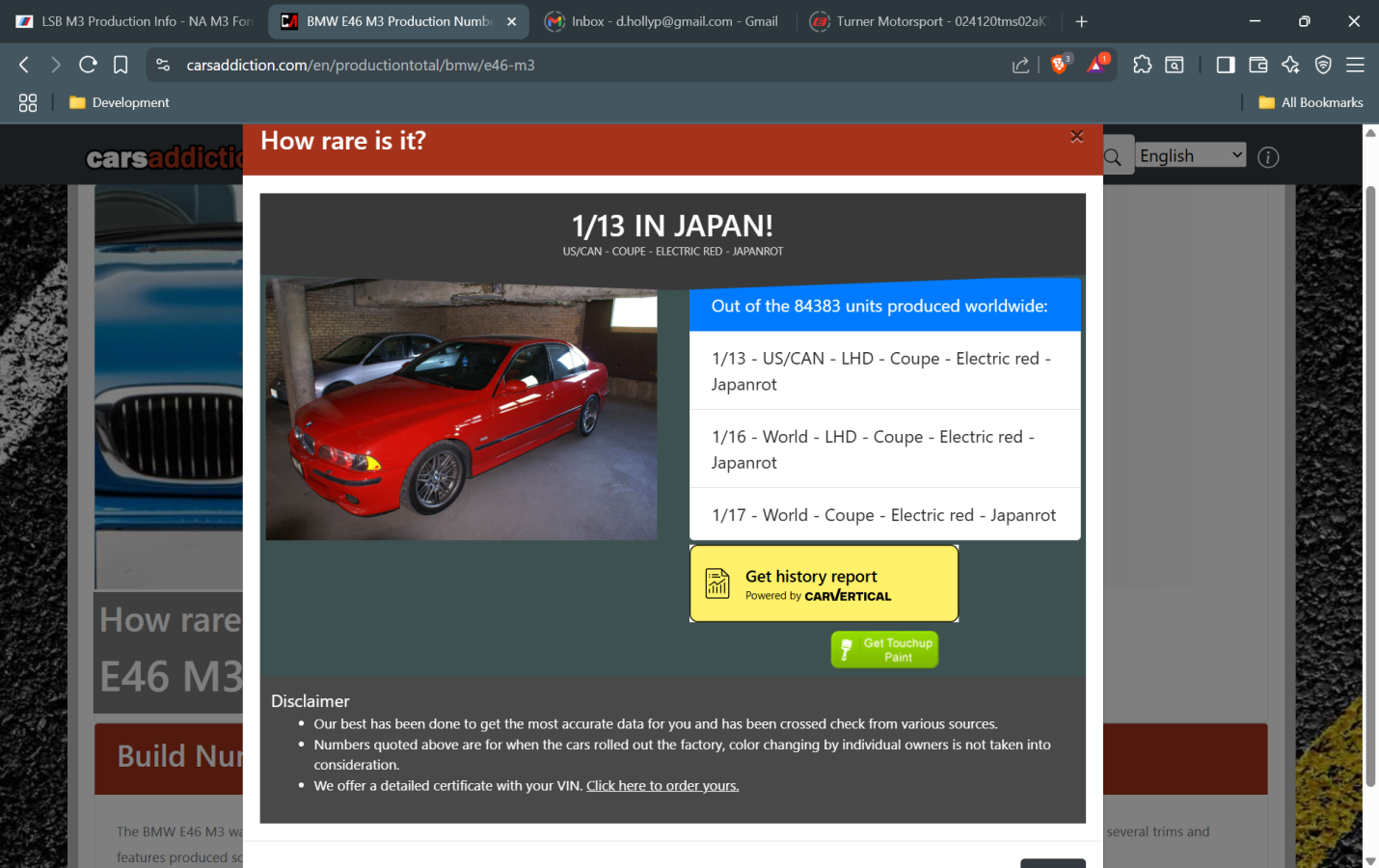Open the Development bookmarks folder
Screen dimensions: 1379x868
point(120,102)
